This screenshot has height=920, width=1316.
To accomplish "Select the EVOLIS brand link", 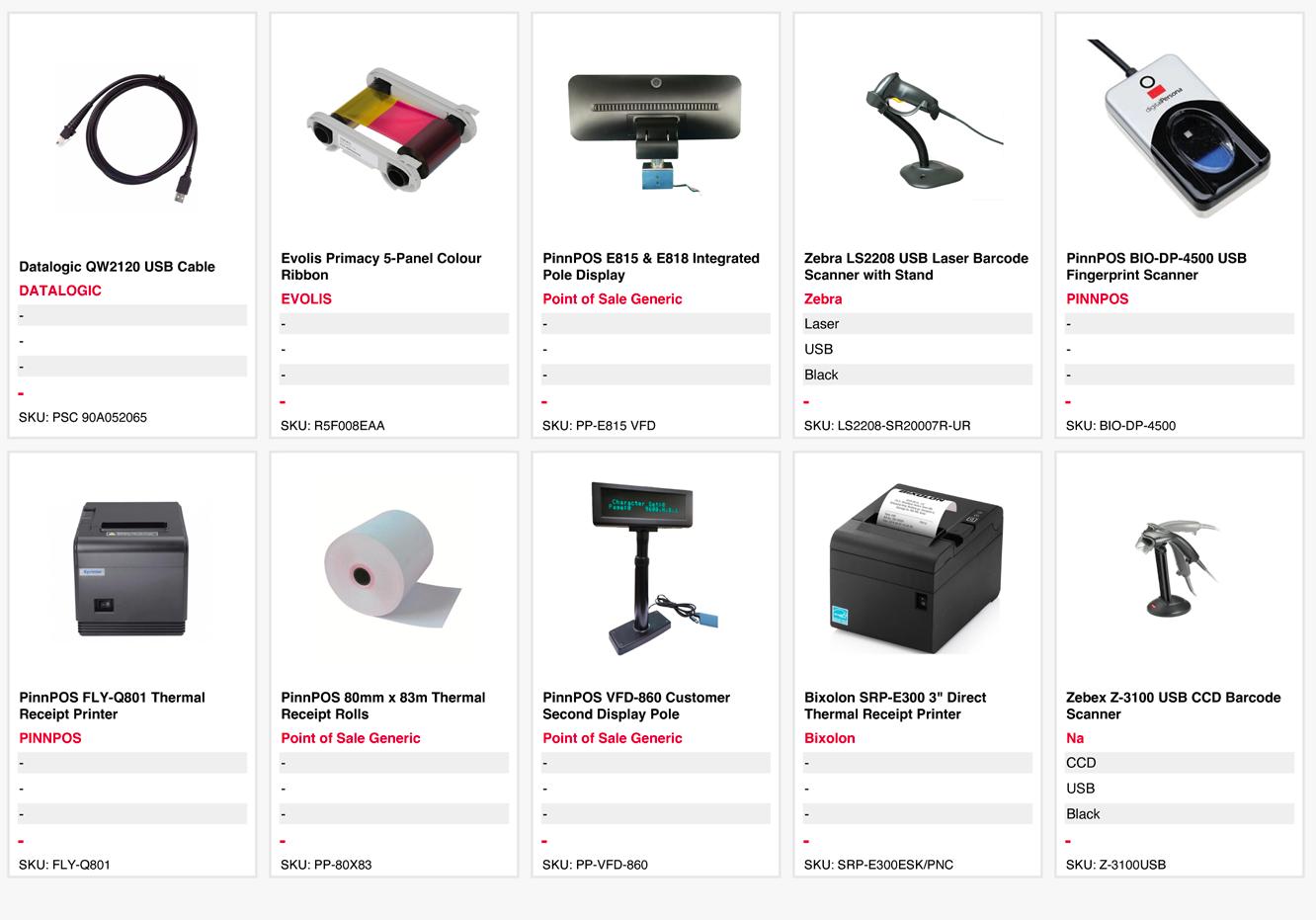I will pyautogui.click(x=306, y=298).
